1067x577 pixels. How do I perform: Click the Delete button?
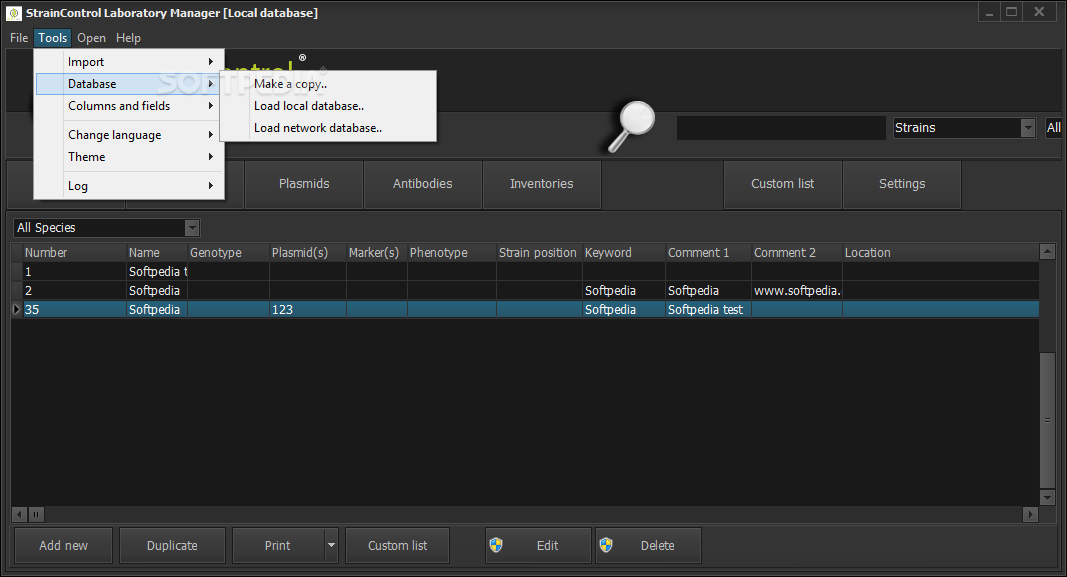coord(648,545)
